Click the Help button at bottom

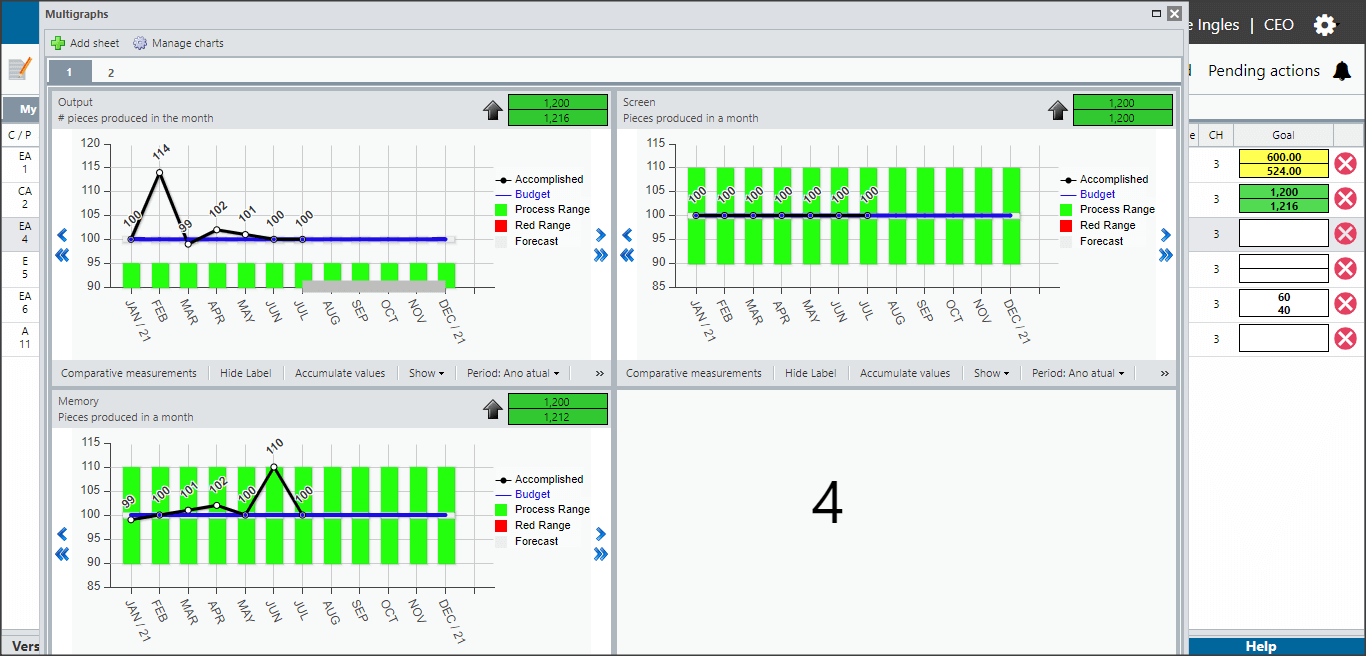tap(1261, 646)
